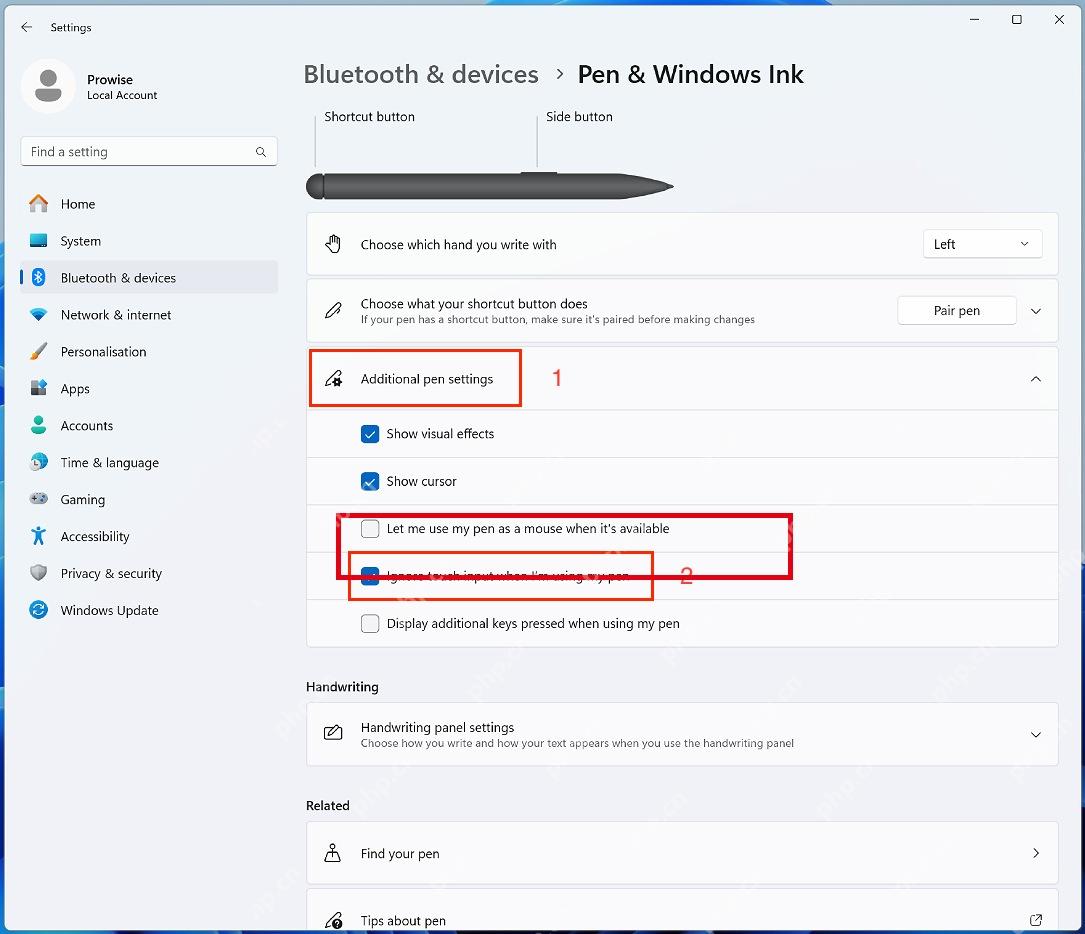
Task: Click the Tips about pen icon
Action: click(x=334, y=920)
